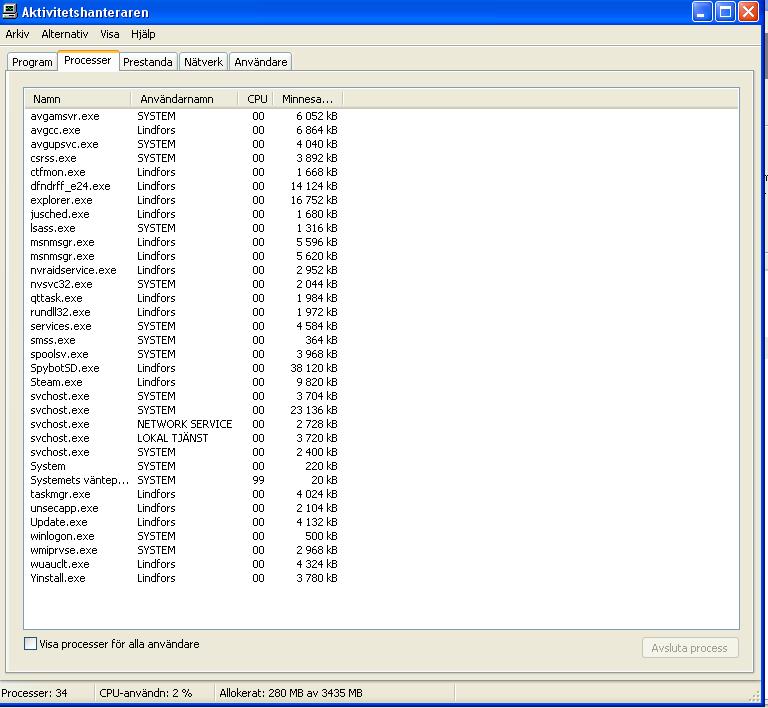Viewport: 768px width, 708px height.
Task: Select the unsecapp.exe process
Action: 184,508
